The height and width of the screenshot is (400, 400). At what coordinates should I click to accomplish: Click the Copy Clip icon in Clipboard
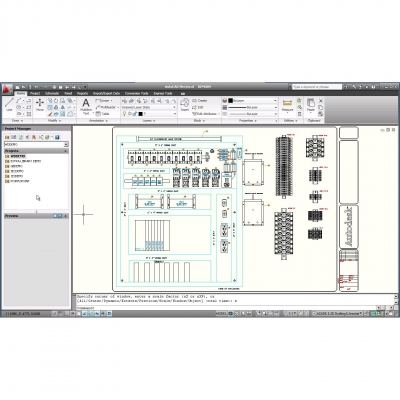(x=321, y=107)
